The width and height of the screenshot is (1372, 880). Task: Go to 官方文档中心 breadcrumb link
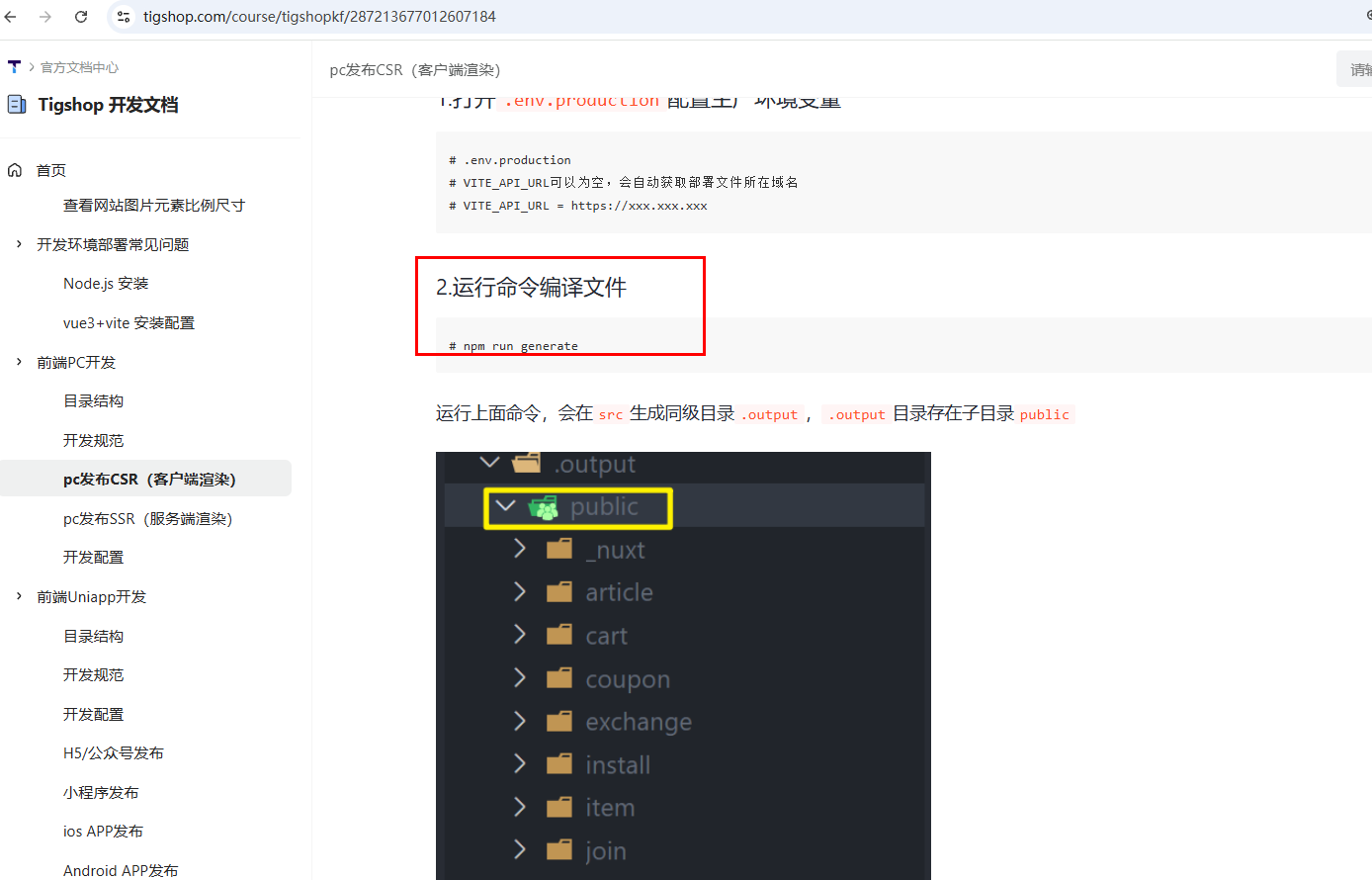click(x=79, y=67)
